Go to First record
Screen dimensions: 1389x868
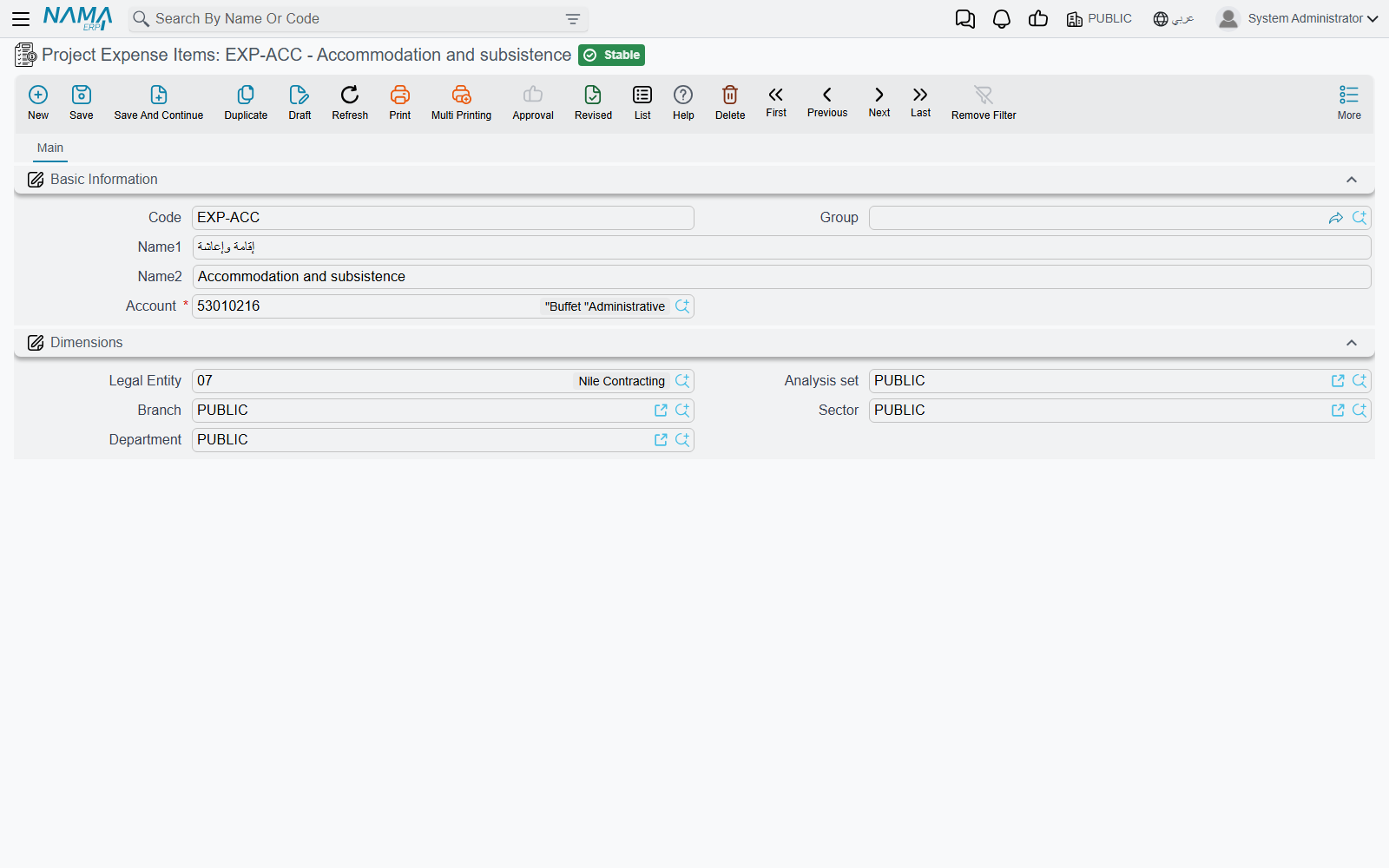(x=776, y=102)
